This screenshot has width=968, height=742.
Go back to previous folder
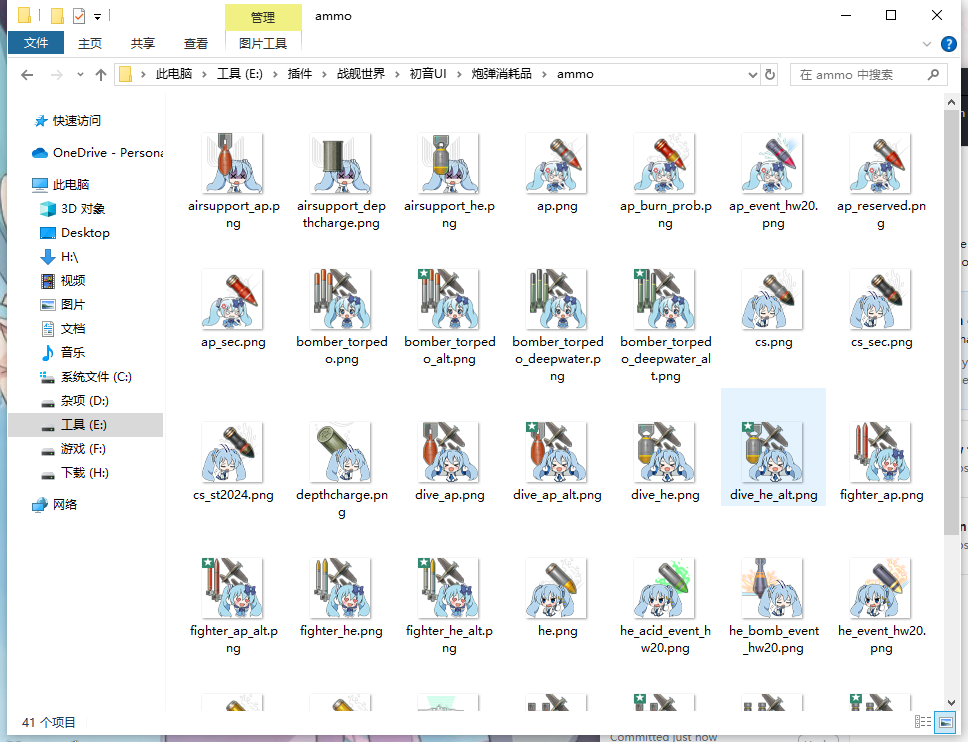(27, 75)
